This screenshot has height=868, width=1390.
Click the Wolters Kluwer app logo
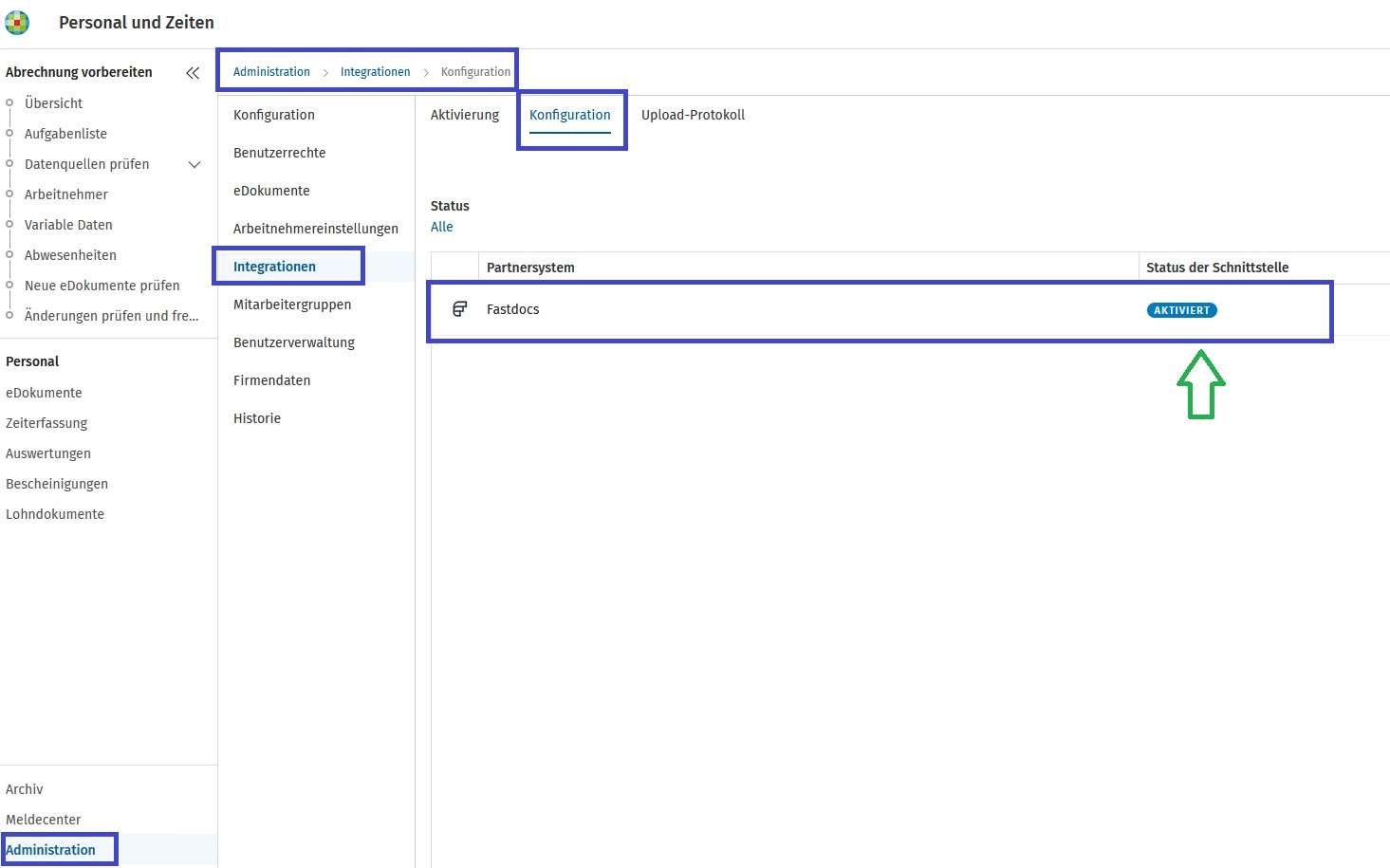pos(17,22)
